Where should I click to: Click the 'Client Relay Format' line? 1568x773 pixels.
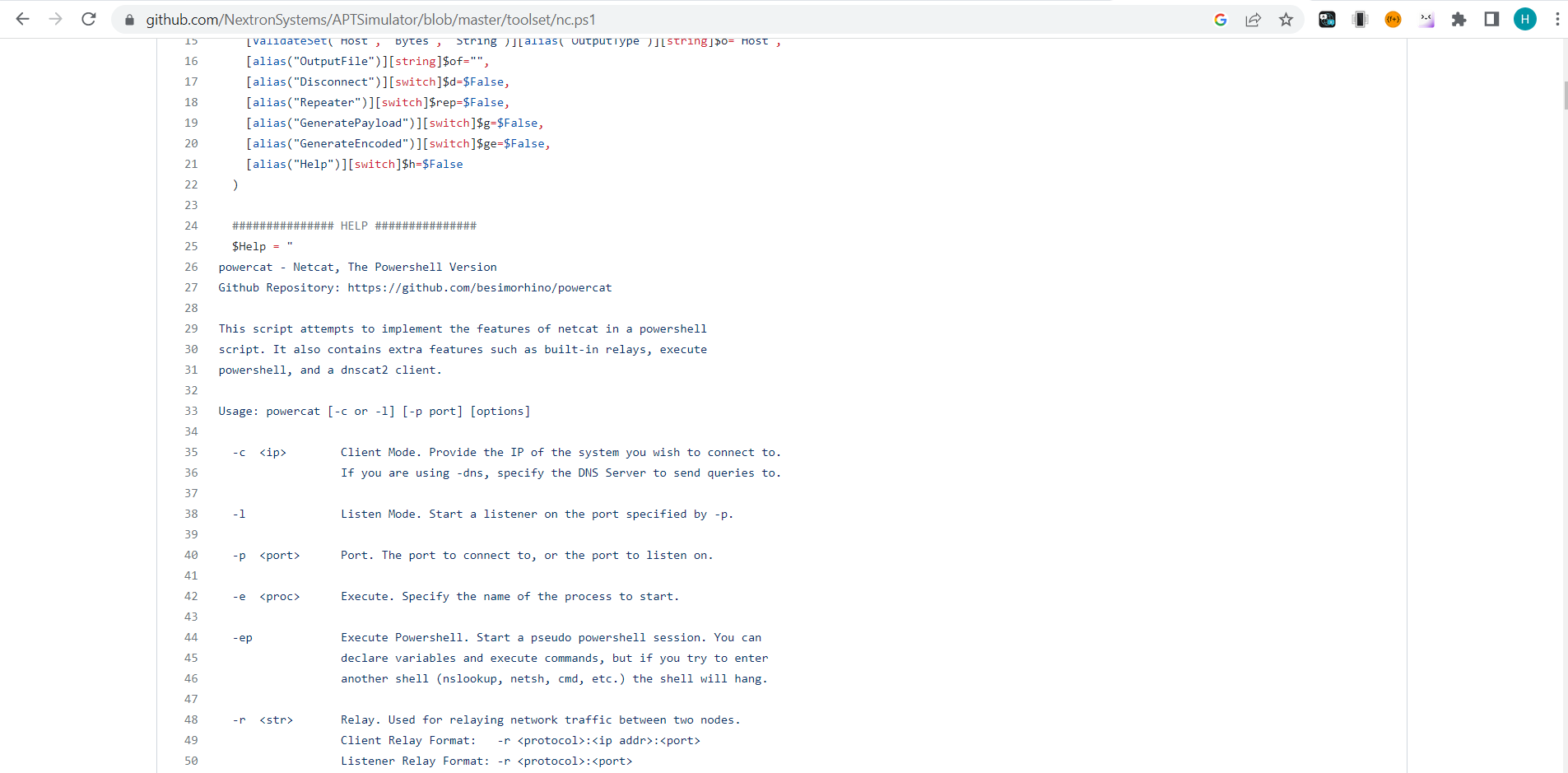520,740
